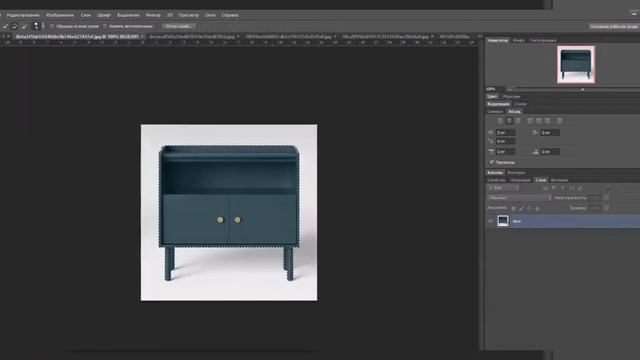Filter layers by type layers icon
Image resolution: width=640 pixels, height=360 pixels.
[x=563, y=188]
